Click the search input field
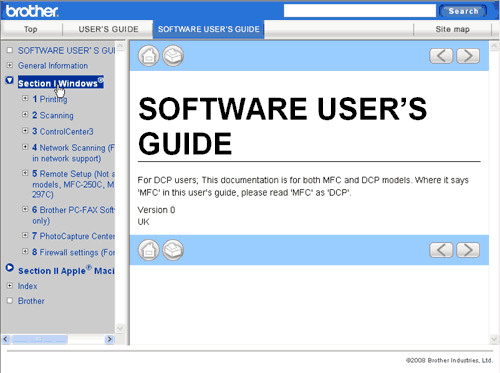 click(360, 11)
